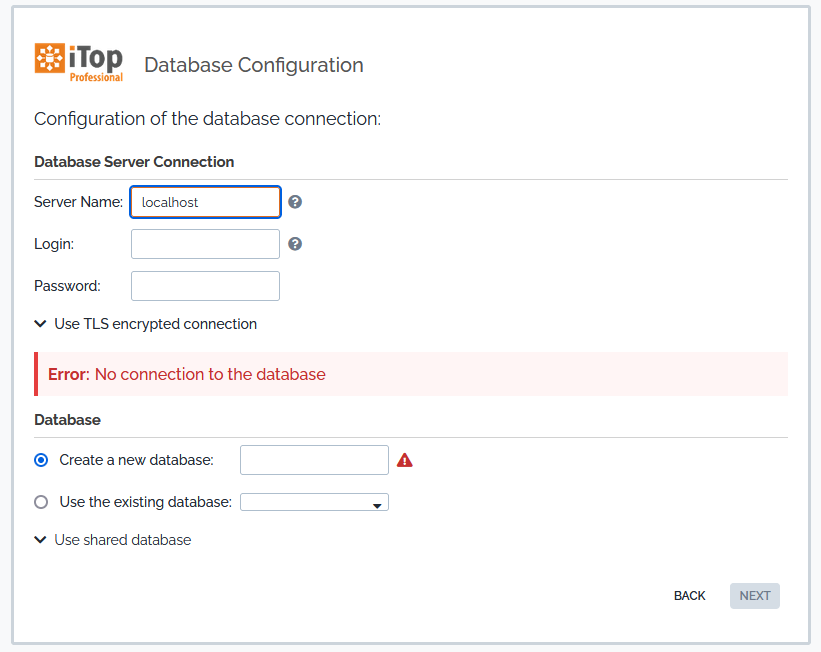The height and width of the screenshot is (652, 821).
Task: Select the Create a new database option
Action: tap(41, 460)
